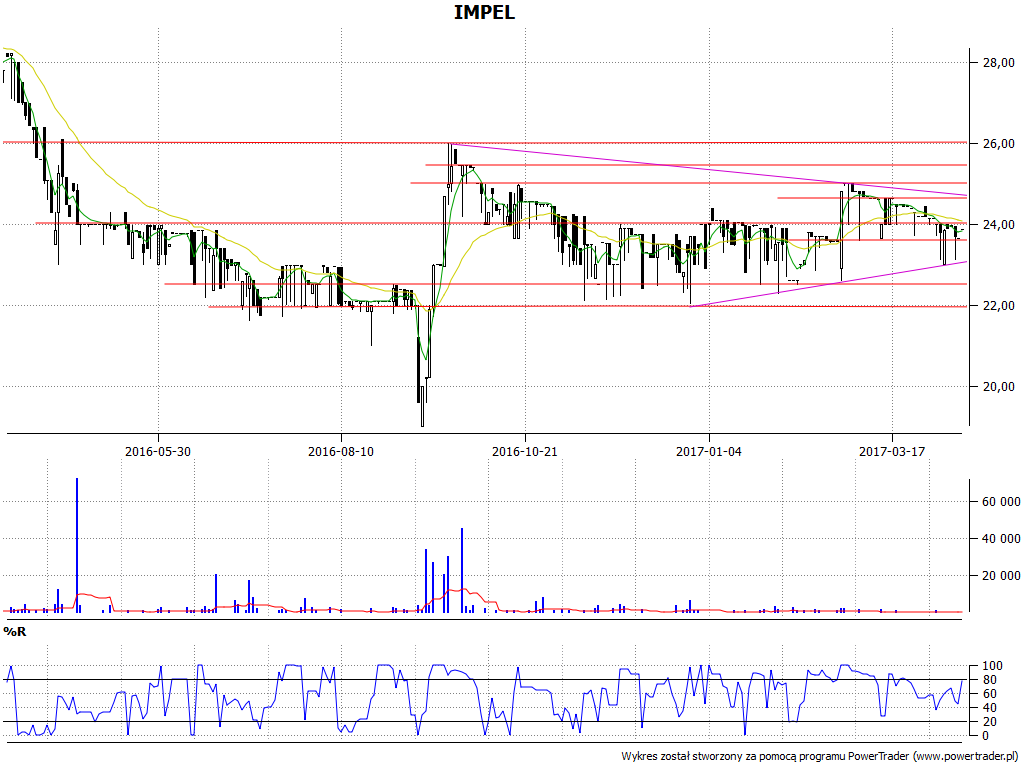Click the 22,00 price axis label
This screenshot has height=768, width=1024.
[999, 306]
